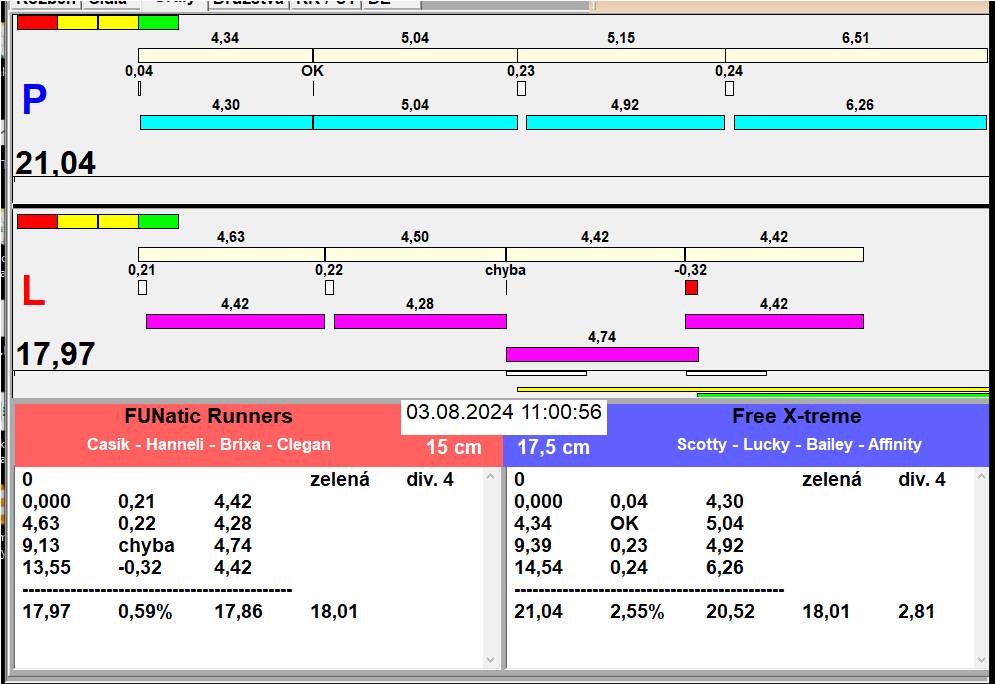Select the red -0,32 changeover marker
995x684 pixels.
pos(691,288)
